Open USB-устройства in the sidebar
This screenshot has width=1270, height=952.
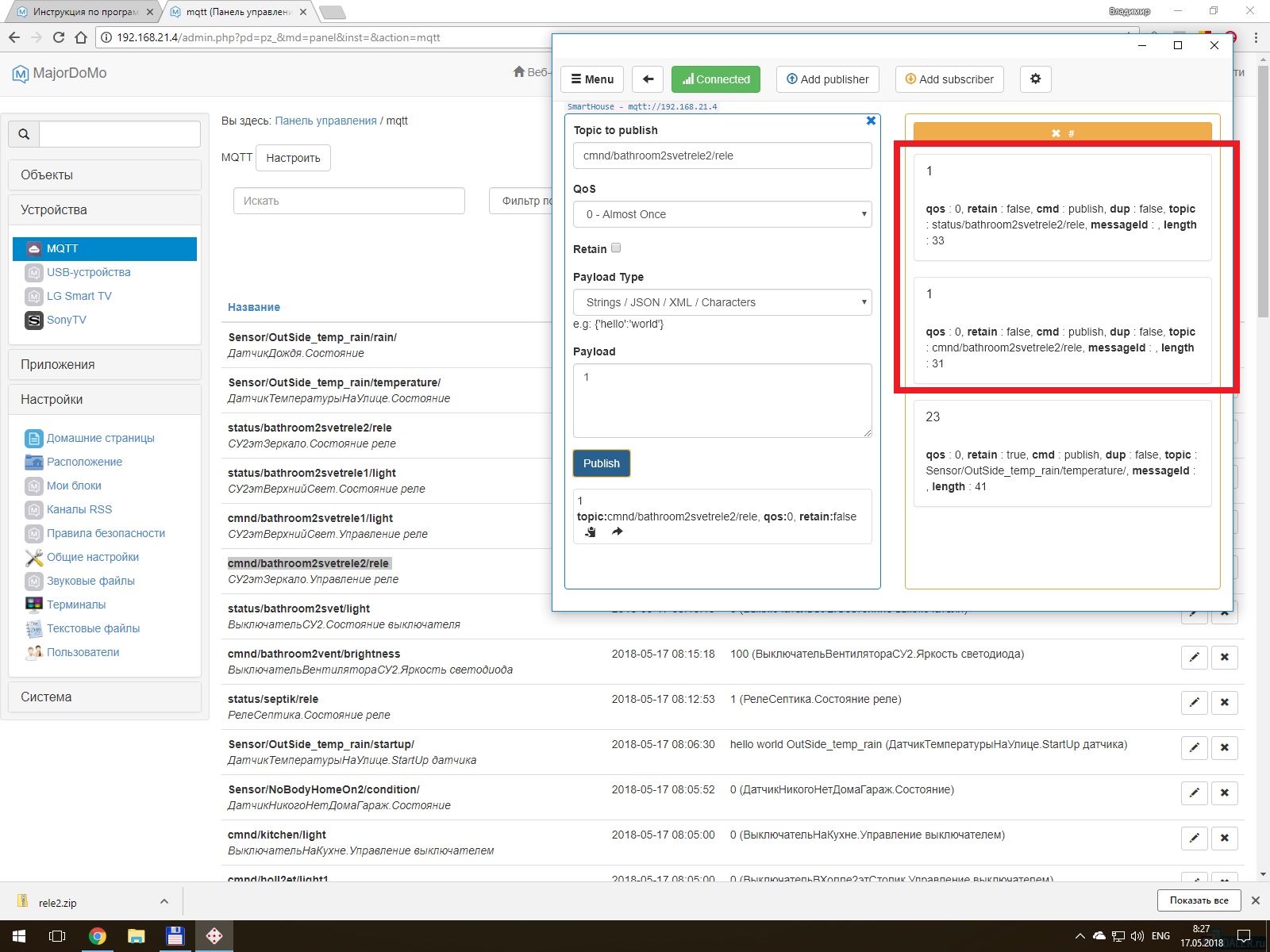coord(88,272)
